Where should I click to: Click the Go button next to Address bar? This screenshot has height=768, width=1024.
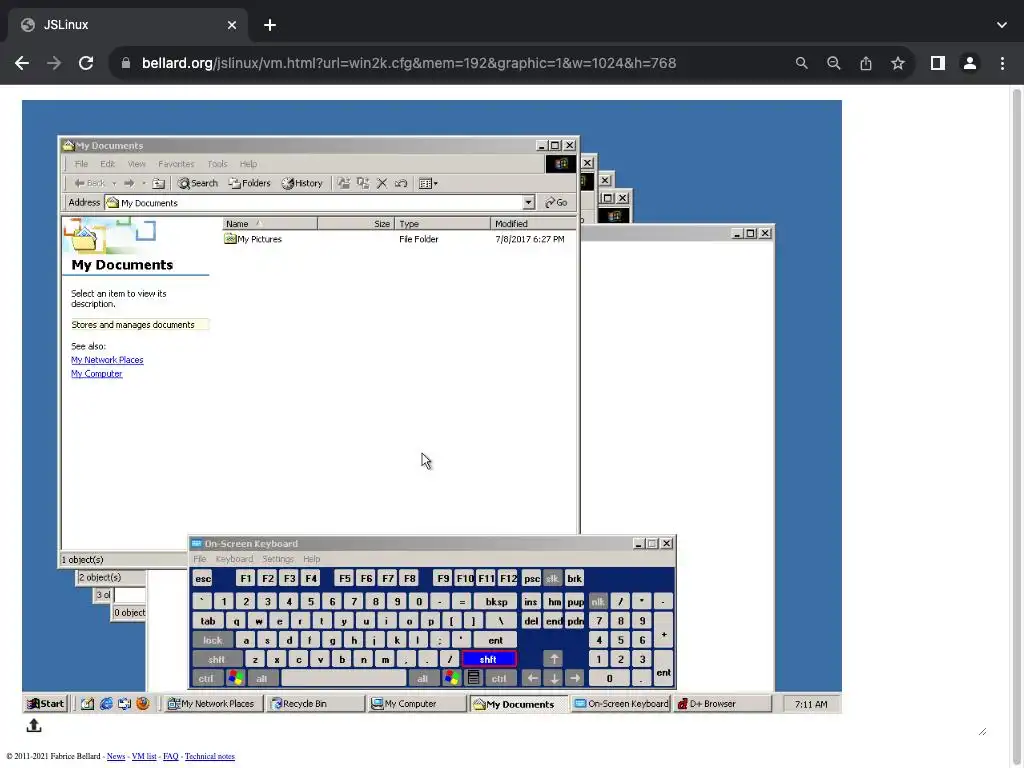(556, 202)
